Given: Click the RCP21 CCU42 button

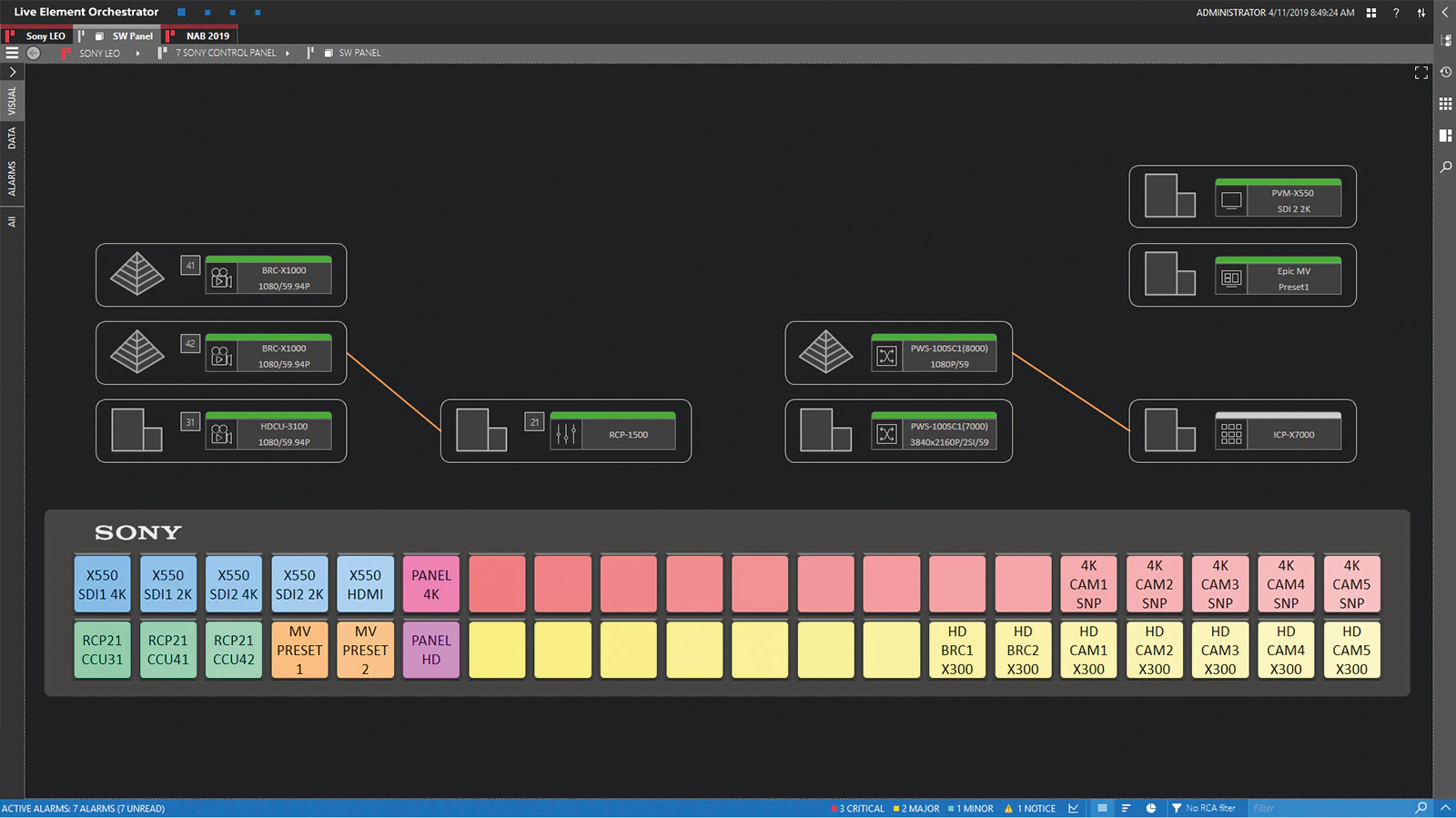Looking at the screenshot, I should [234, 650].
